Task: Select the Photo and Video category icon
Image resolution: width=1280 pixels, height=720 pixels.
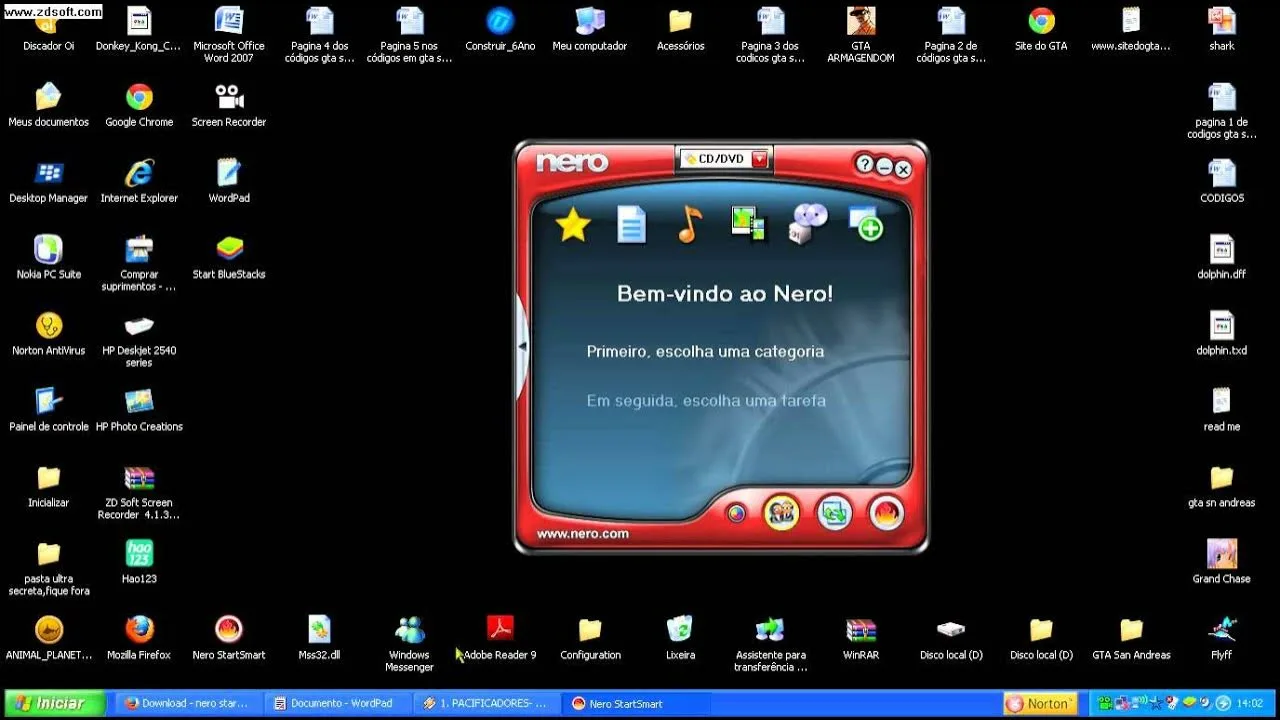Action: click(x=748, y=224)
